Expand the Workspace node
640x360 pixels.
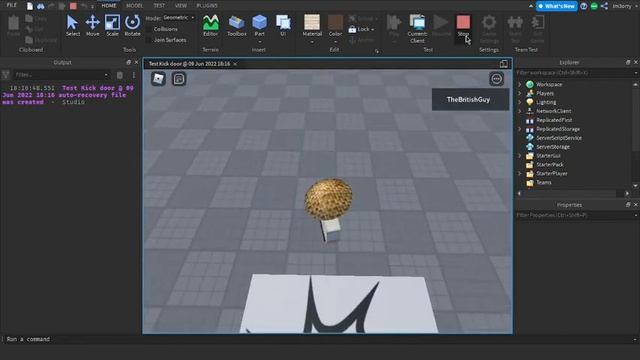(x=520, y=84)
